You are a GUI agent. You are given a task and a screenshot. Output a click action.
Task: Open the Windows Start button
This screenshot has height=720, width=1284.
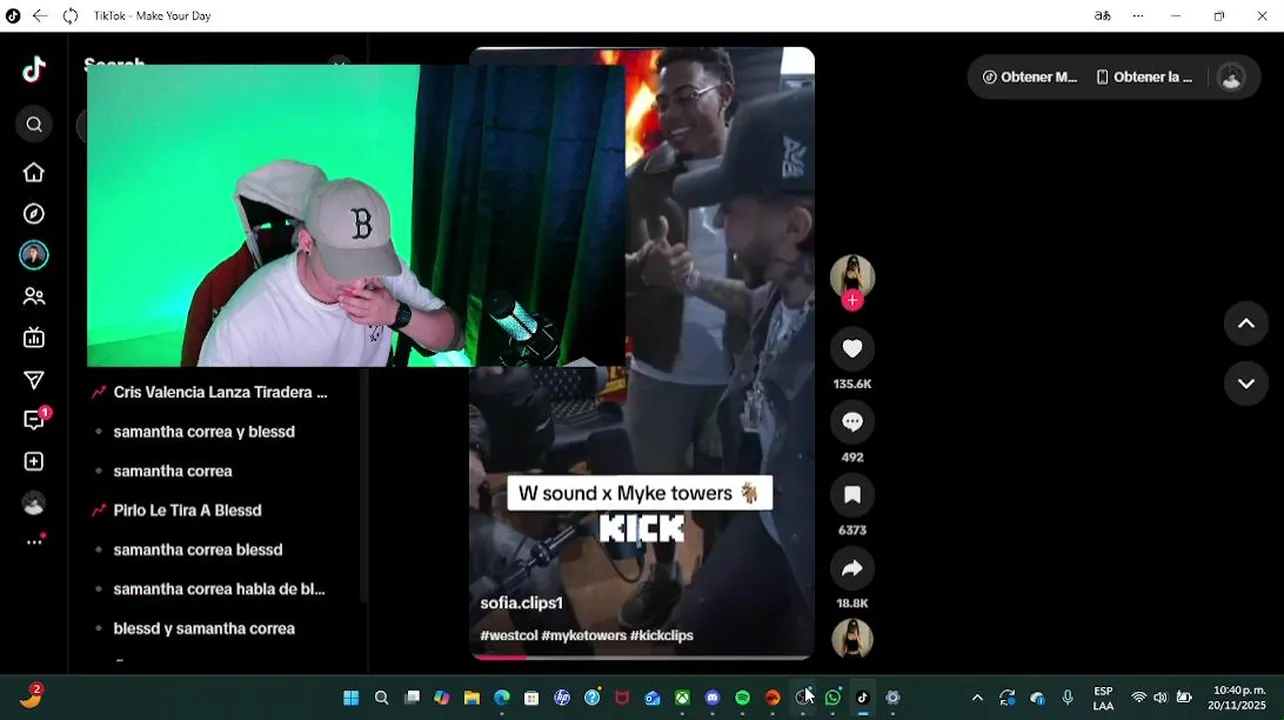coord(351,698)
